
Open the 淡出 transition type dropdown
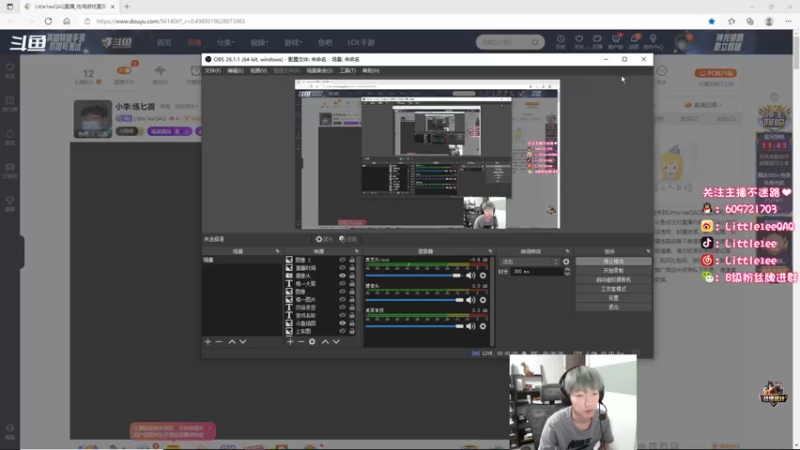[530, 262]
